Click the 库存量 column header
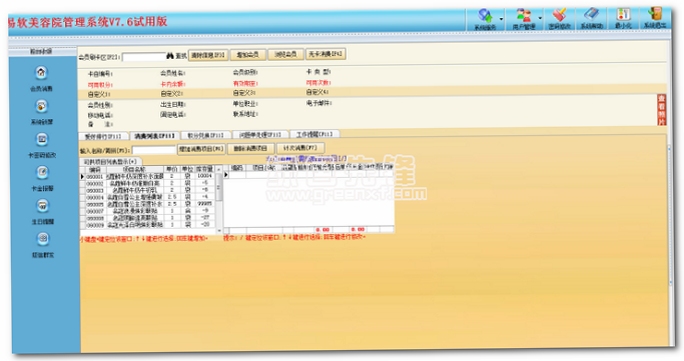The image size is (684, 361). click(x=204, y=169)
